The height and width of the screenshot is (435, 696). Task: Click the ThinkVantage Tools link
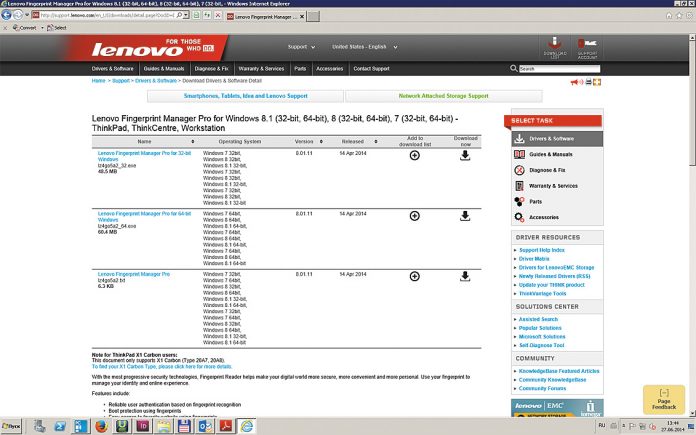click(546, 293)
